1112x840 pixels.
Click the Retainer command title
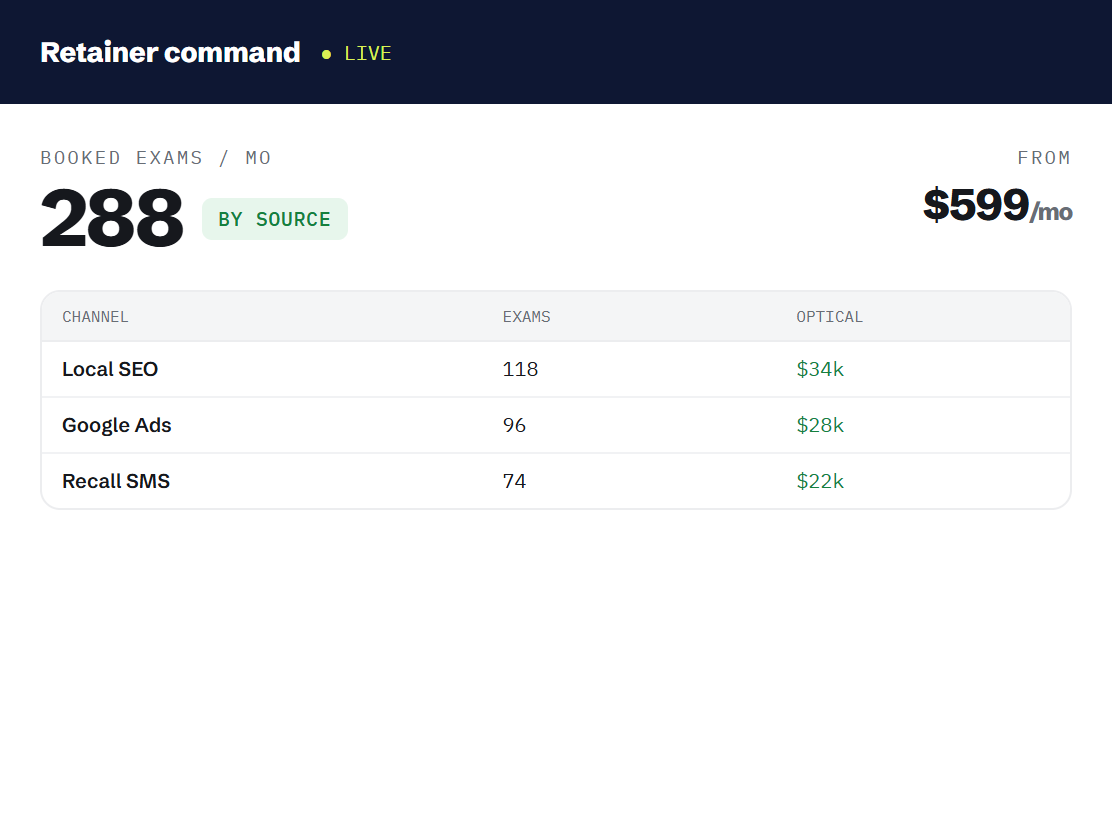[x=170, y=52]
